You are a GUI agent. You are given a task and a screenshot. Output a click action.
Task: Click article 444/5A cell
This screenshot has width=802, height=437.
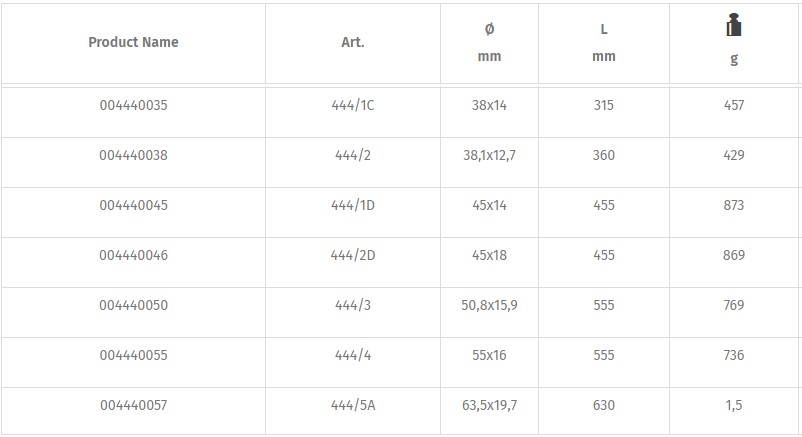353,405
